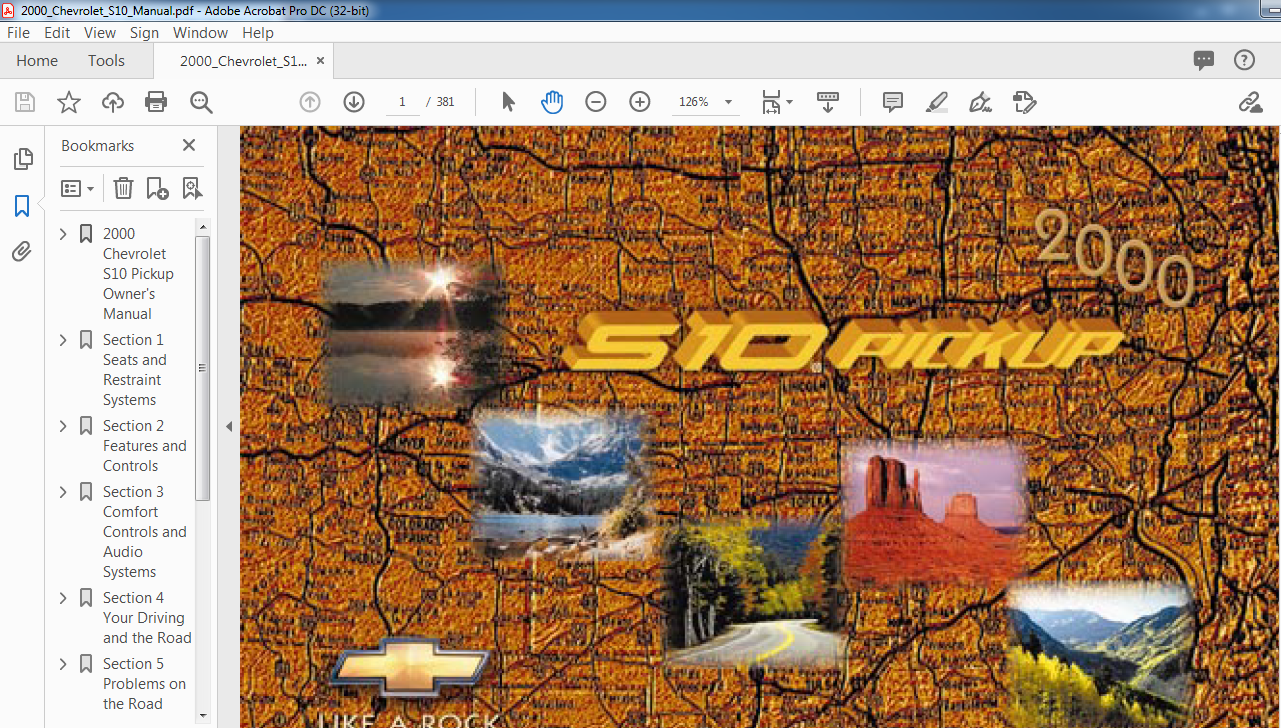Open the Find text magnifier tool

(x=201, y=102)
